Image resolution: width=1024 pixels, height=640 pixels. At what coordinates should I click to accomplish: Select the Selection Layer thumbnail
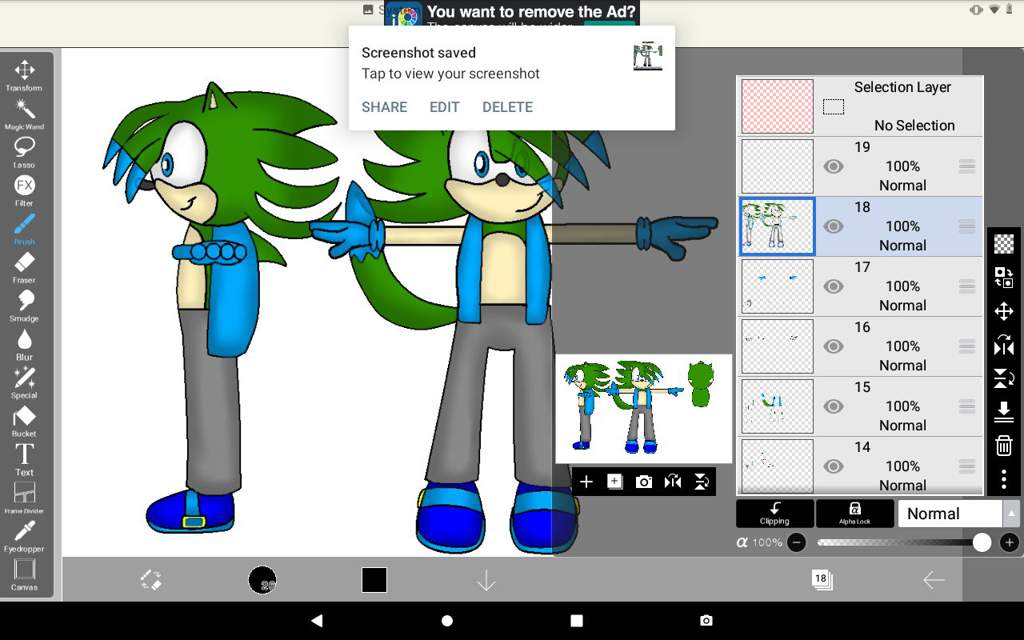777,106
